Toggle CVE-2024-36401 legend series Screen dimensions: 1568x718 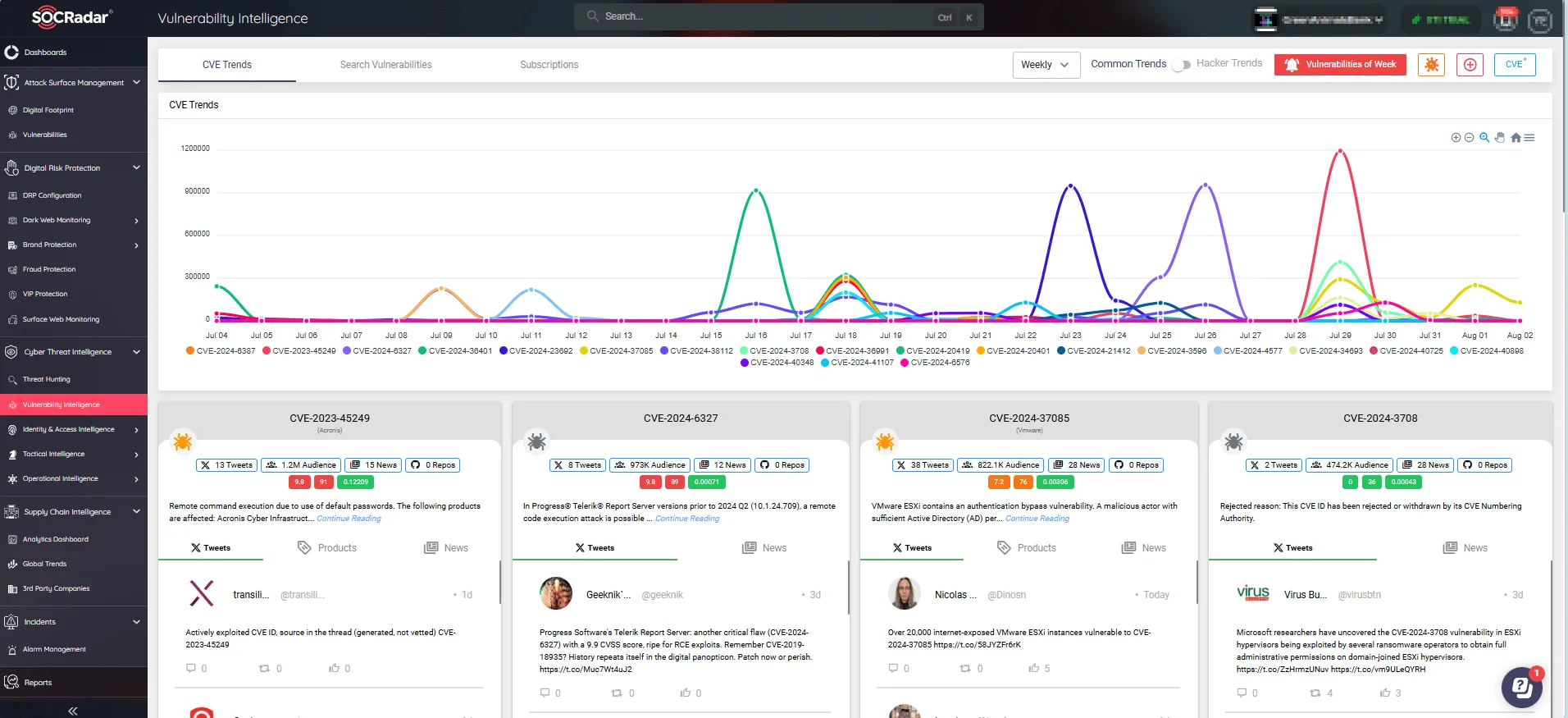pyautogui.click(x=455, y=350)
